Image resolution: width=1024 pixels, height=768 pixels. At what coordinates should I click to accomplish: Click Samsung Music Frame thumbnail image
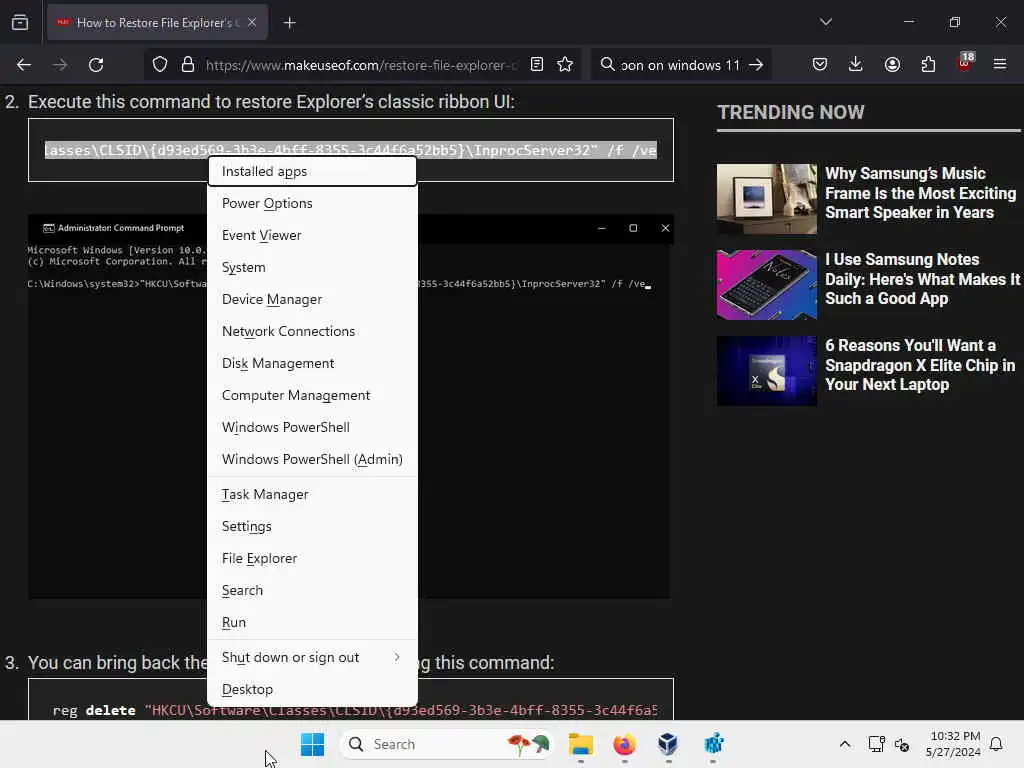coord(767,199)
